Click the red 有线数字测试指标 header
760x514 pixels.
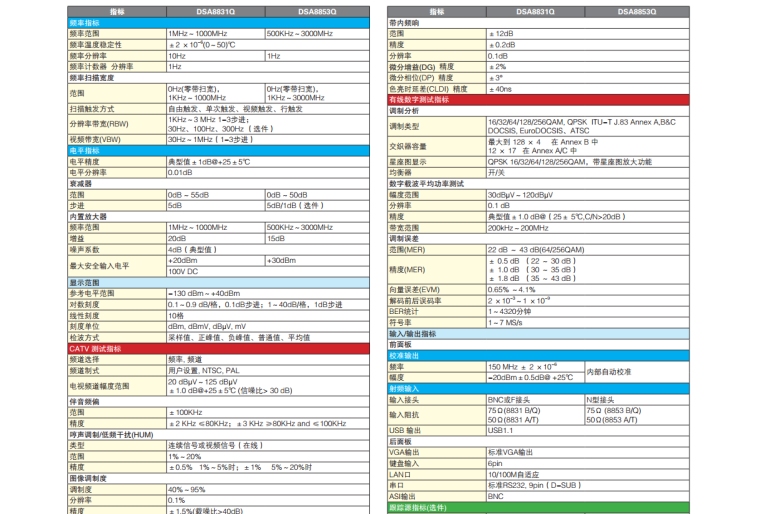click(x=420, y=99)
